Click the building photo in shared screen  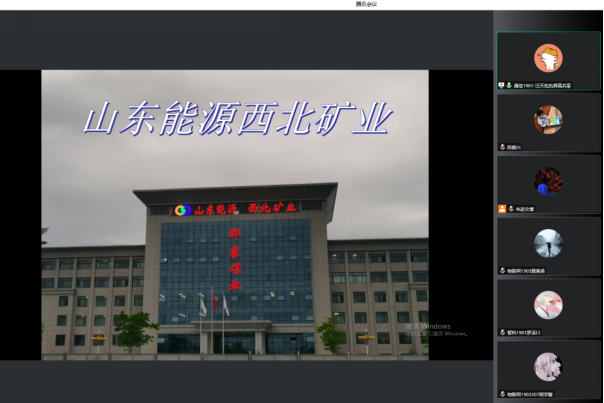[236, 270]
